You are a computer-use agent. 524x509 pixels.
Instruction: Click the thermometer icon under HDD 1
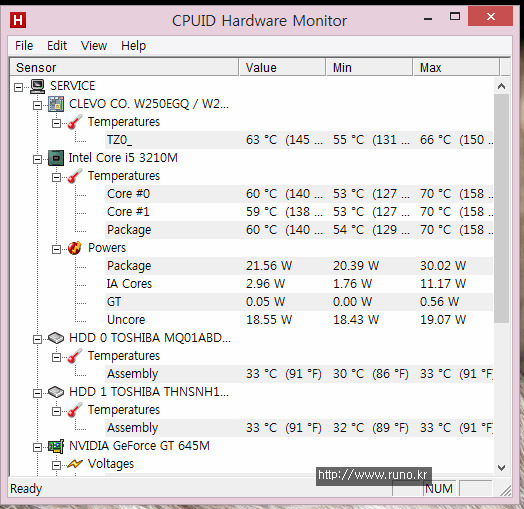click(75, 410)
